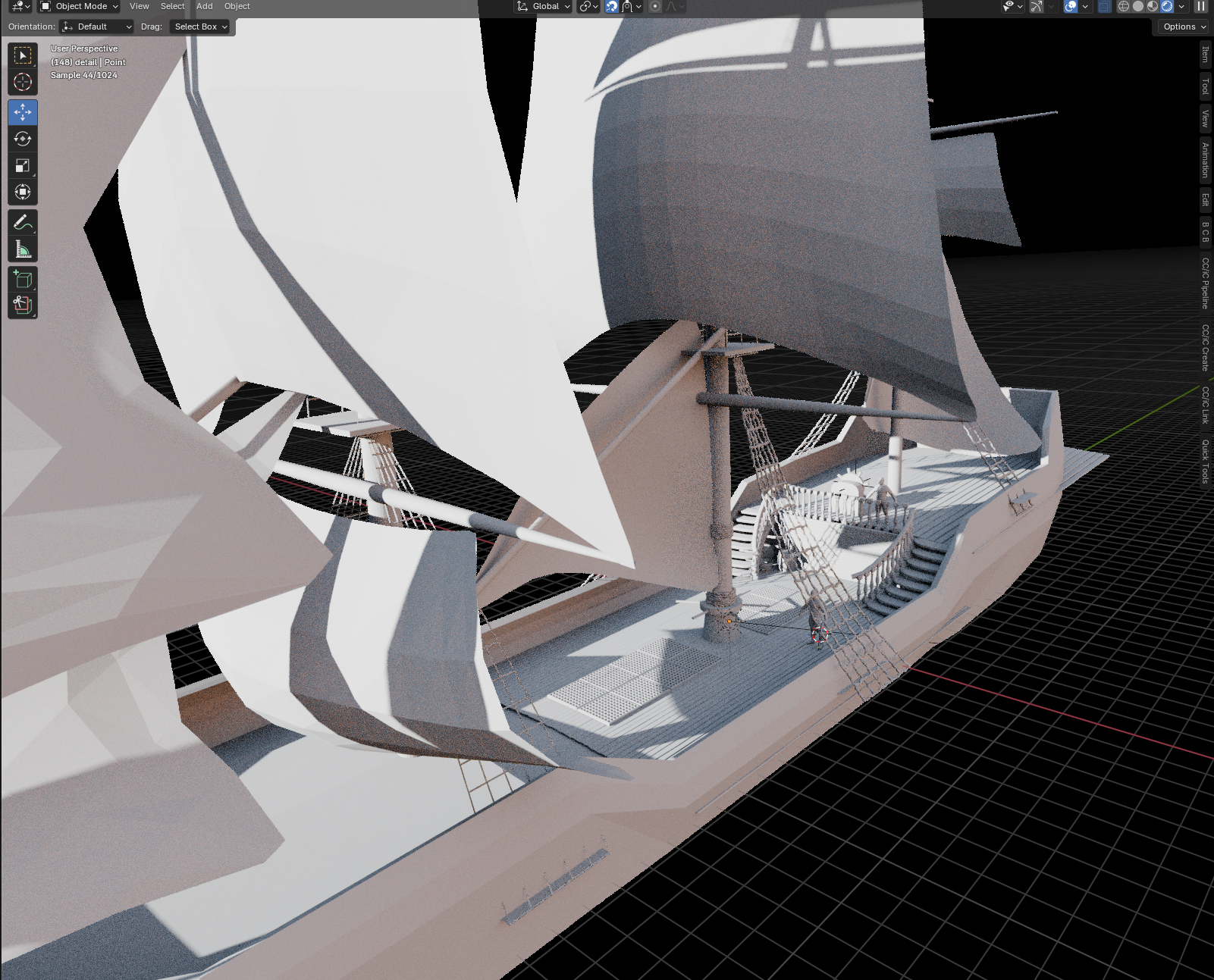1214x980 pixels.
Task: Activate the 3D Cursor tool
Action: pos(23,83)
